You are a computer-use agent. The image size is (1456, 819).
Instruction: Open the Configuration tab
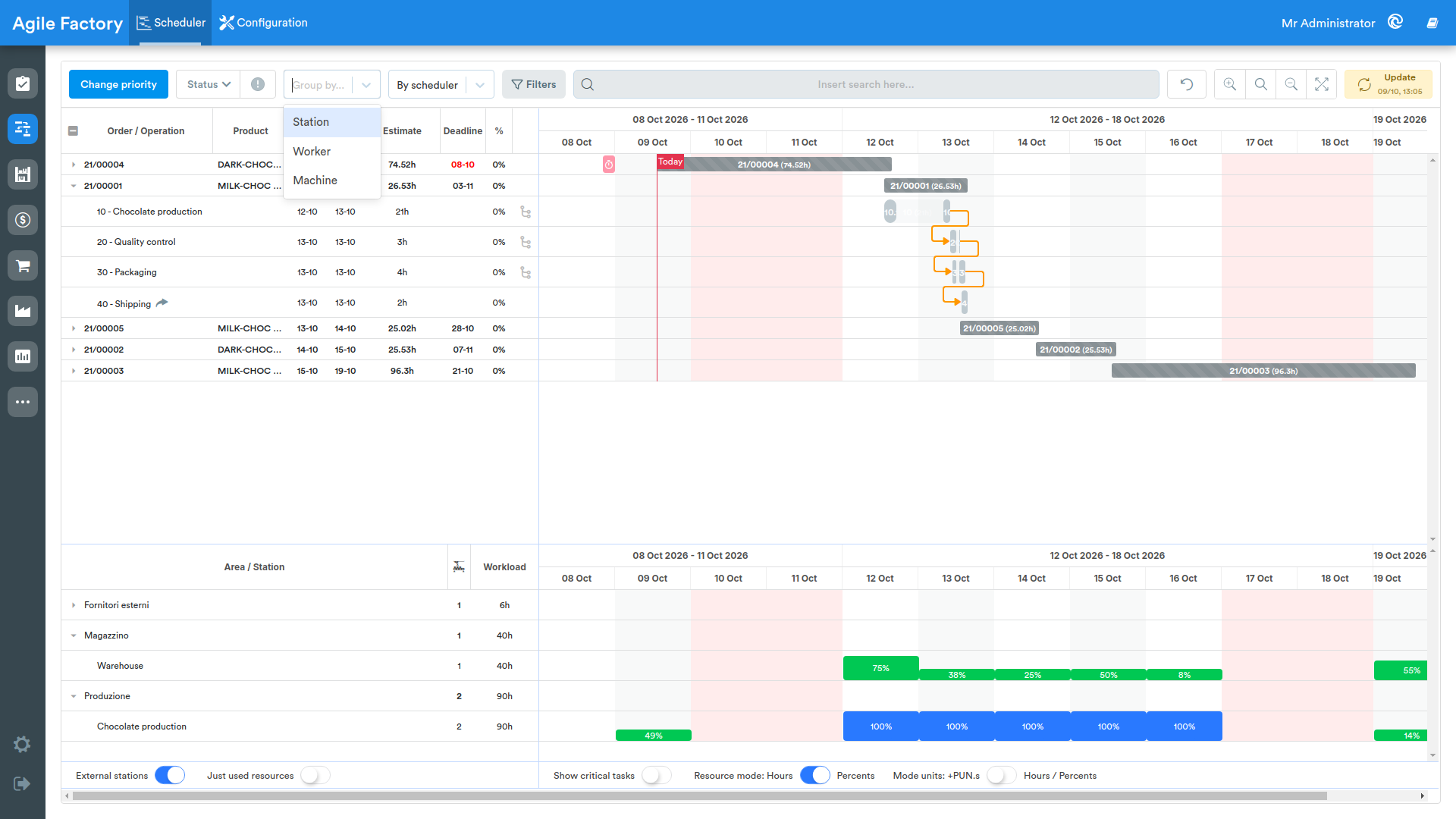263,23
